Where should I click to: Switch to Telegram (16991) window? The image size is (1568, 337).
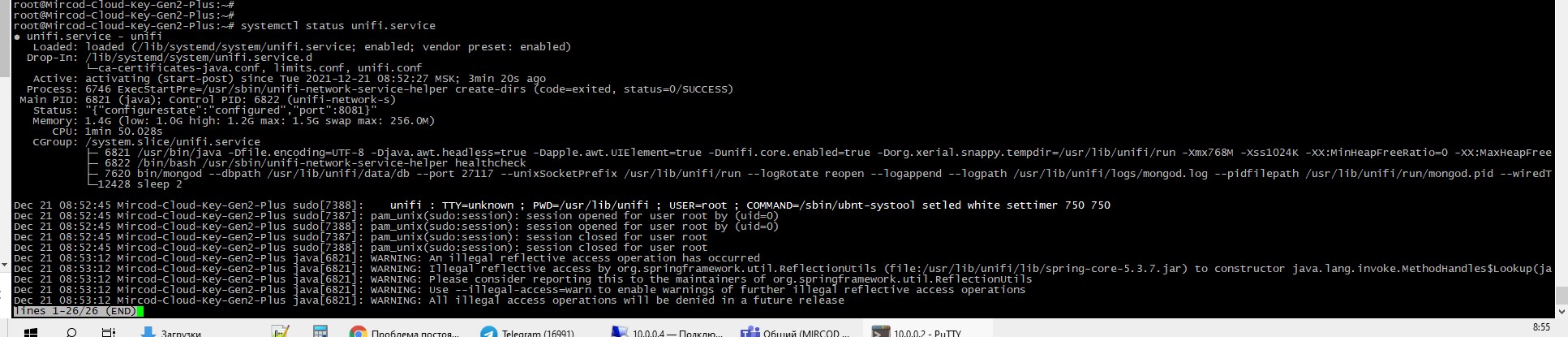[527, 332]
